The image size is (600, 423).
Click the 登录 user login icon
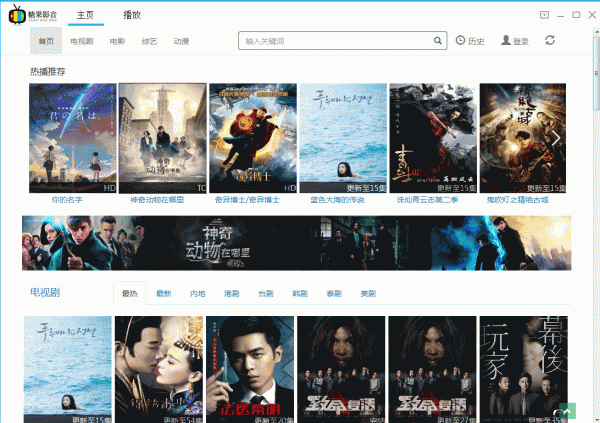(506, 40)
